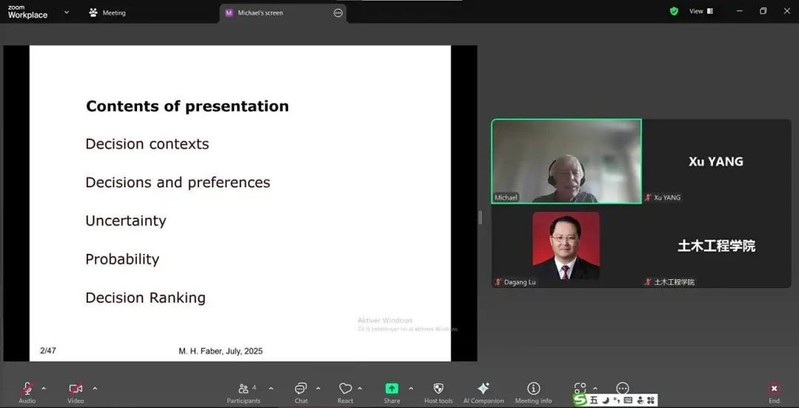
Task: Open the Chat panel
Action: click(x=301, y=388)
